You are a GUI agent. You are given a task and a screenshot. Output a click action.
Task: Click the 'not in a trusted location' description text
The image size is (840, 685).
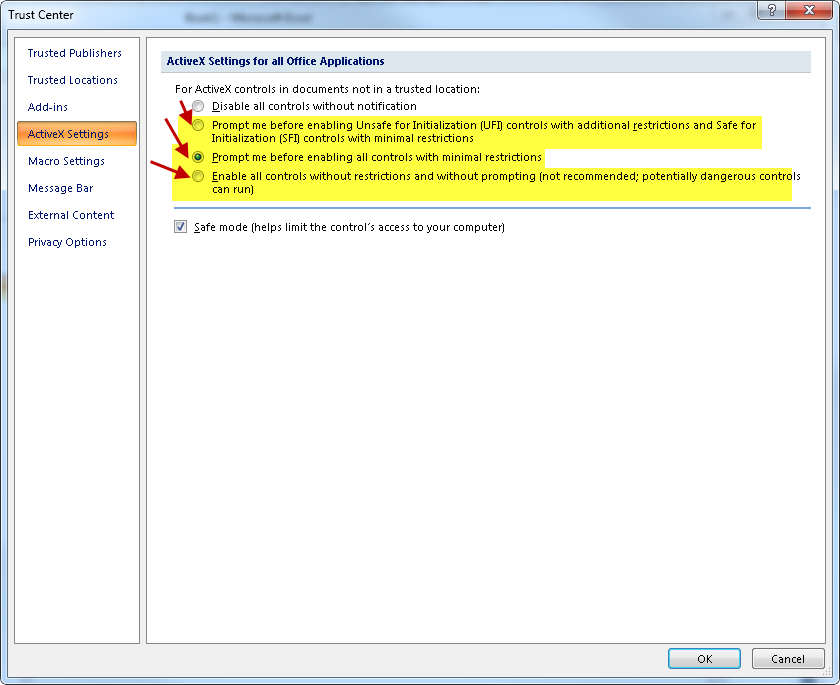[x=327, y=89]
